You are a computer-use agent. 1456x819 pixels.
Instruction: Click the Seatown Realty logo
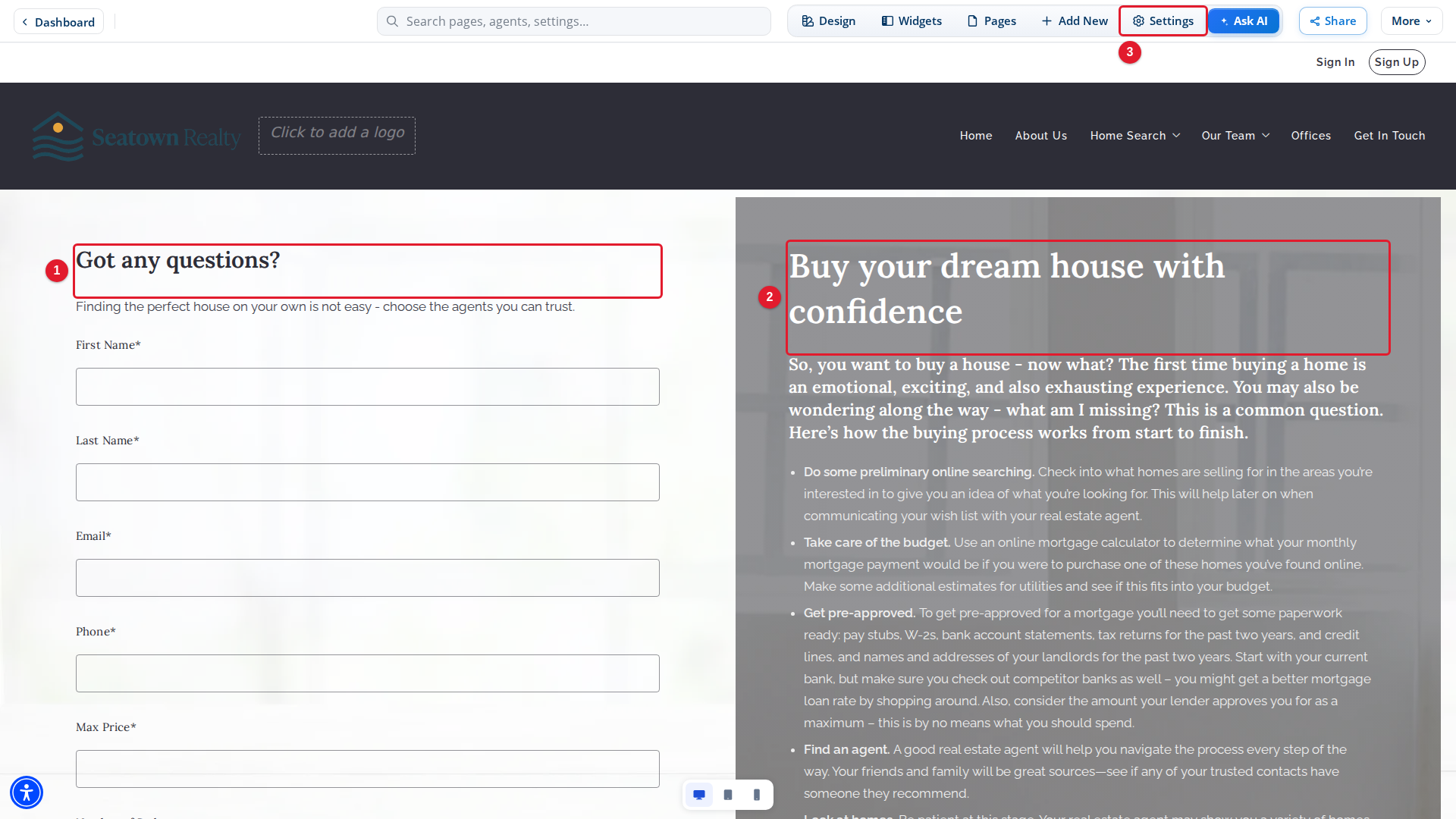[136, 136]
